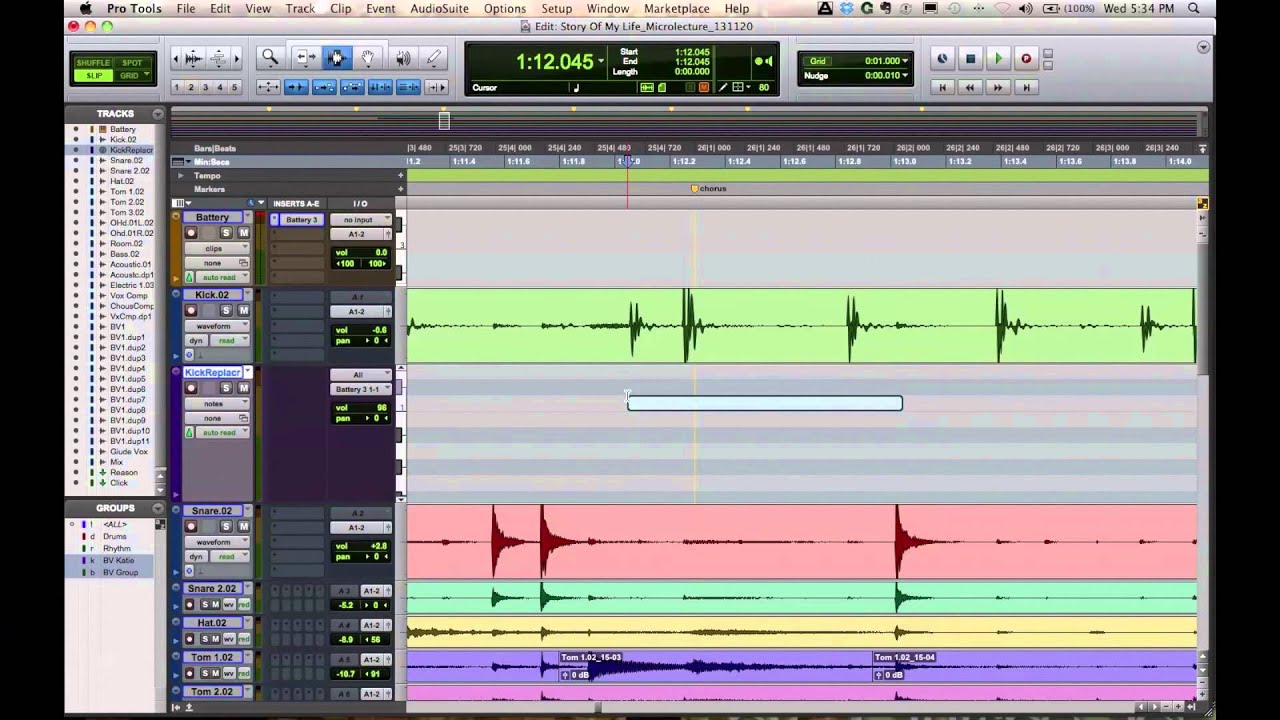
Task: Recall zoom preset 1
Action: (x=177, y=87)
